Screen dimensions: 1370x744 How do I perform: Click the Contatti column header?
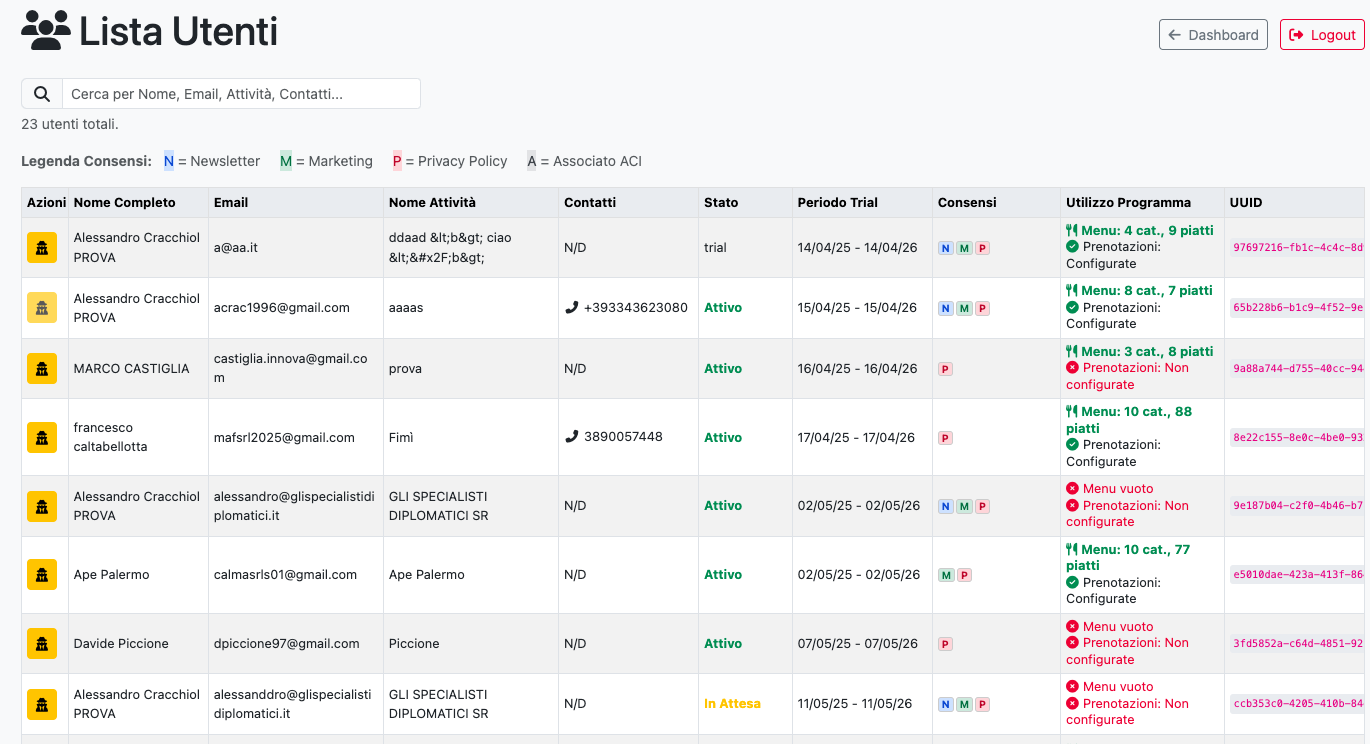[629, 202]
